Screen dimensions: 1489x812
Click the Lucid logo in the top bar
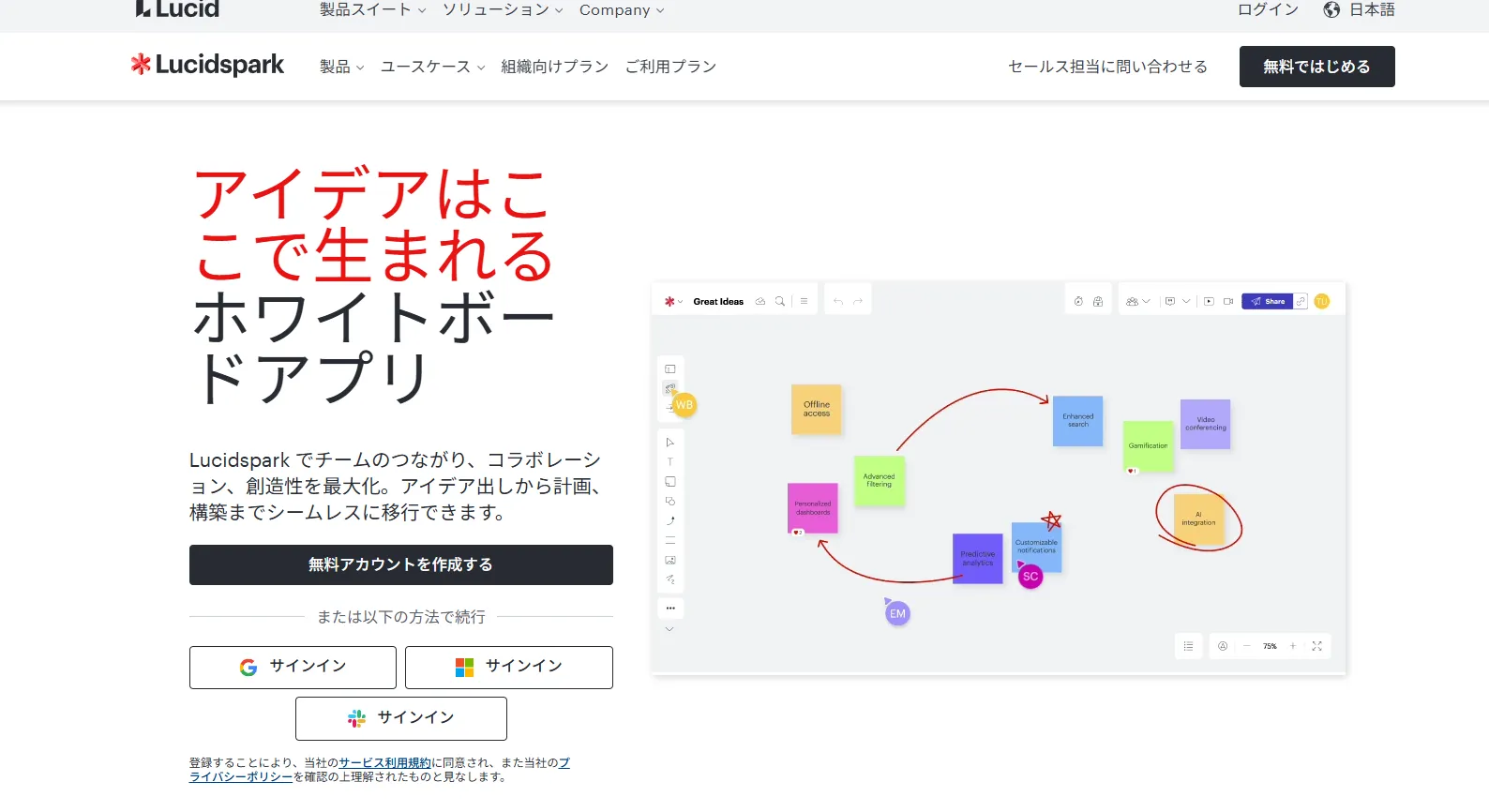click(177, 9)
